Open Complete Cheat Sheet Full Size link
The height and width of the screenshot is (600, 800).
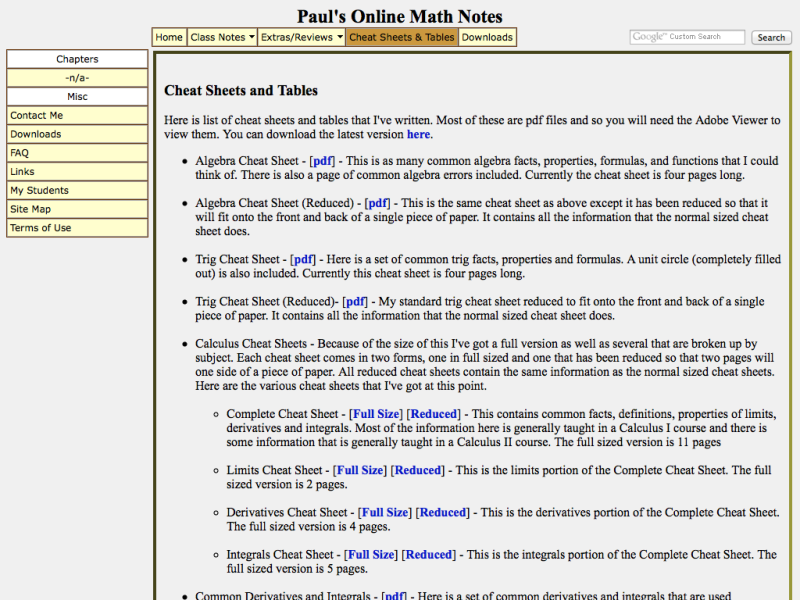pos(376,414)
